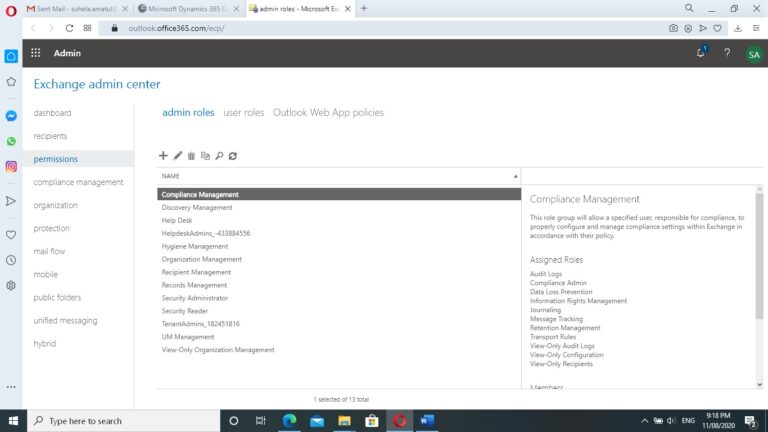768x432 pixels.
Task: Switch to Microsoft Dynamics 365 browser tab
Action: (x=187, y=9)
